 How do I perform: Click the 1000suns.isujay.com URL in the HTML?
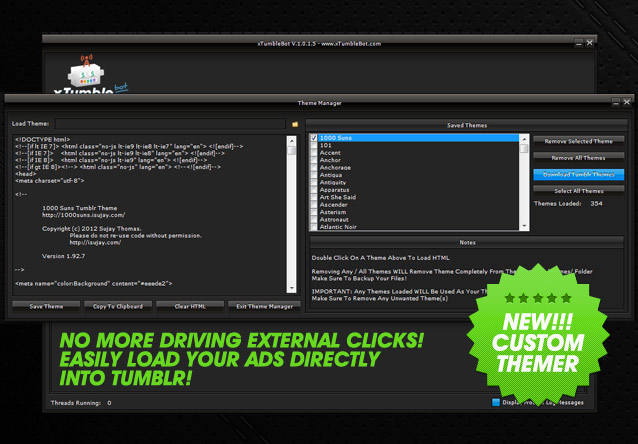(83, 214)
